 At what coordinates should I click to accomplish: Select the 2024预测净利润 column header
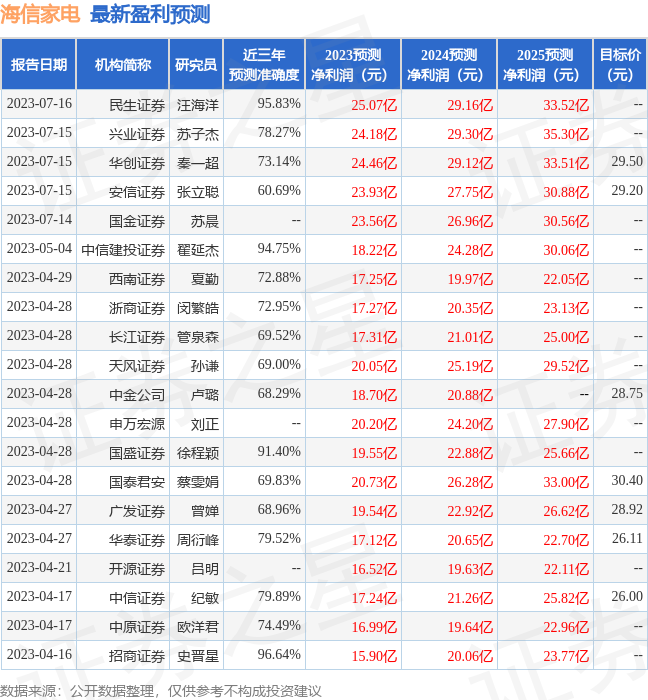[449, 64]
